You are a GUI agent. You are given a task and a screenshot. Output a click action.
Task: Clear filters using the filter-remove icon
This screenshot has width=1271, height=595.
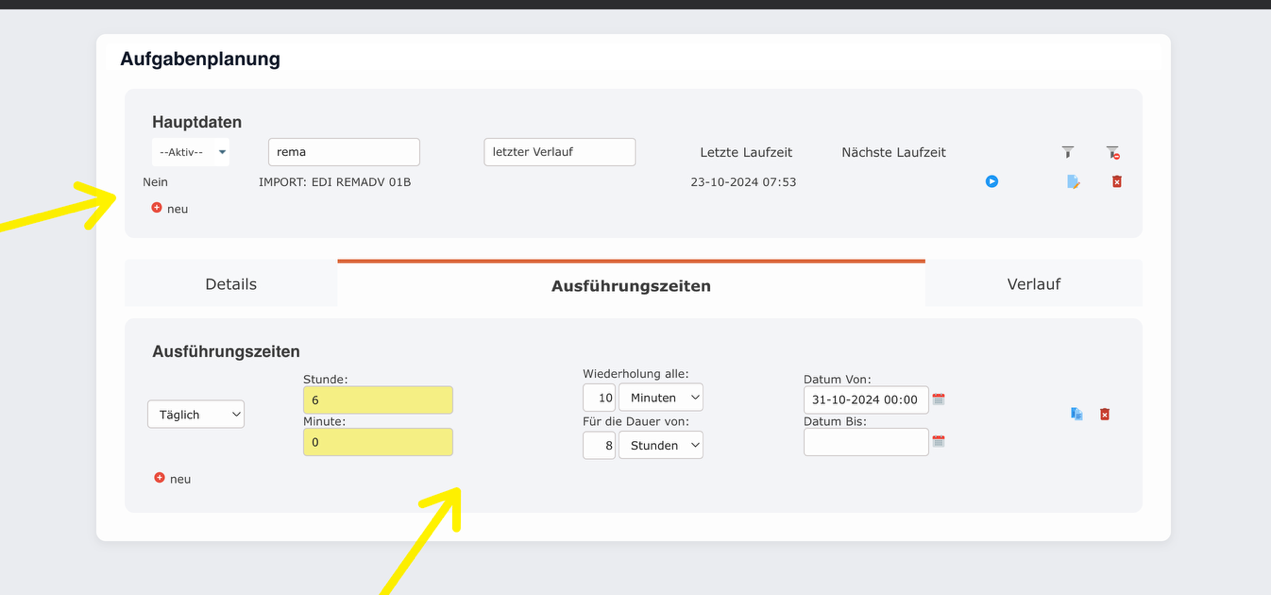click(x=1112, y=152)
